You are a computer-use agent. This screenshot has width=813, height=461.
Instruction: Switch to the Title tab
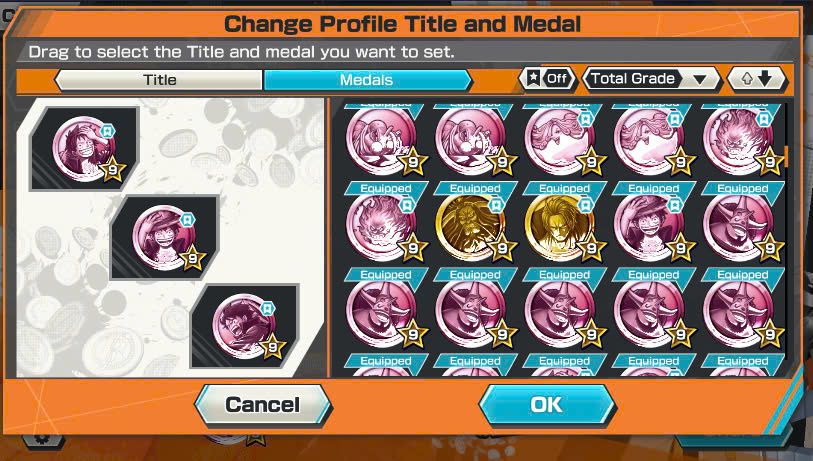pyautogui.click(x=159, y=80)
